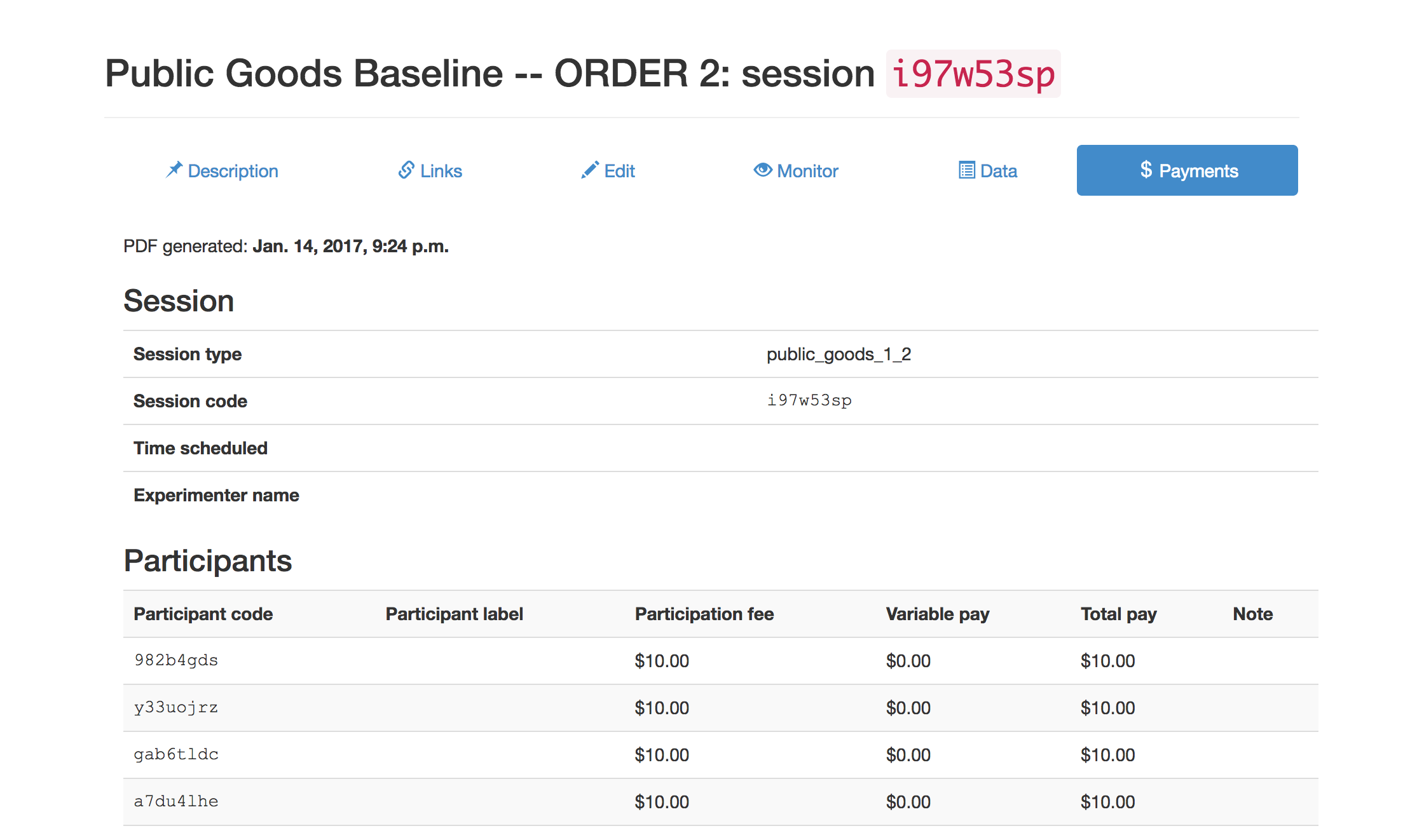Click the eye icon beside Monitor
The height and width of the screenshot is (840, 1424).
point(762,170)
